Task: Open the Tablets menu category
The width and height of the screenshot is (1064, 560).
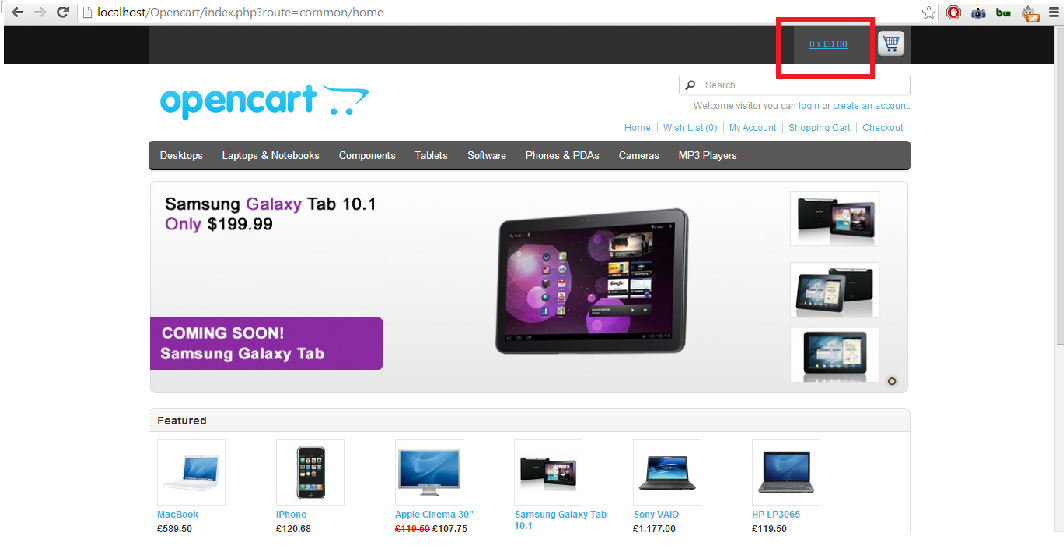Action: click(431, 155)
